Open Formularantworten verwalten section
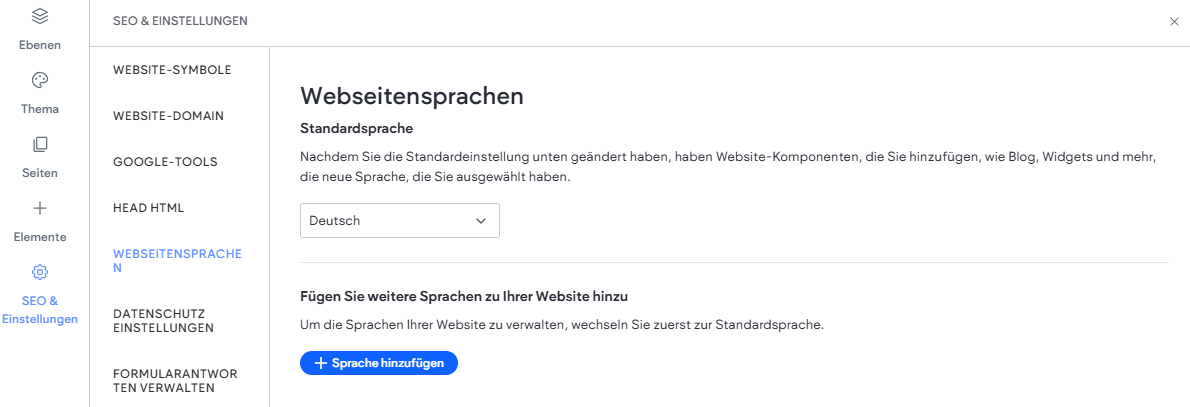 click(x=175, y=381)
